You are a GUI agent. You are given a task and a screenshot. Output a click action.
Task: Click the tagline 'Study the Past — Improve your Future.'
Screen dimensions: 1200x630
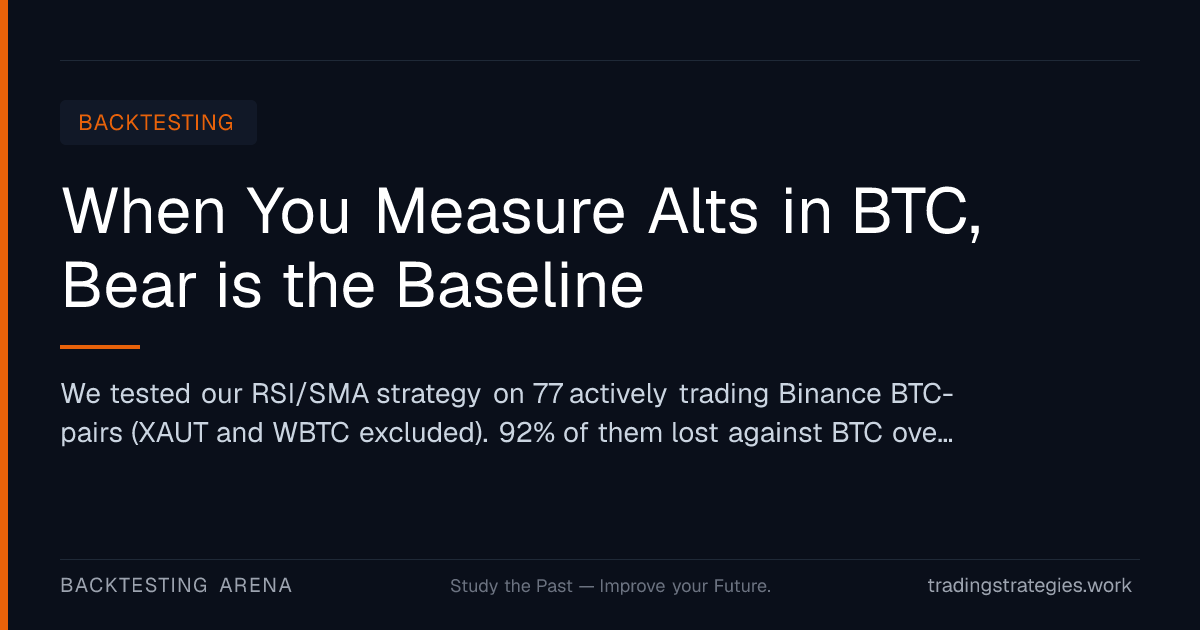point(610,586)
